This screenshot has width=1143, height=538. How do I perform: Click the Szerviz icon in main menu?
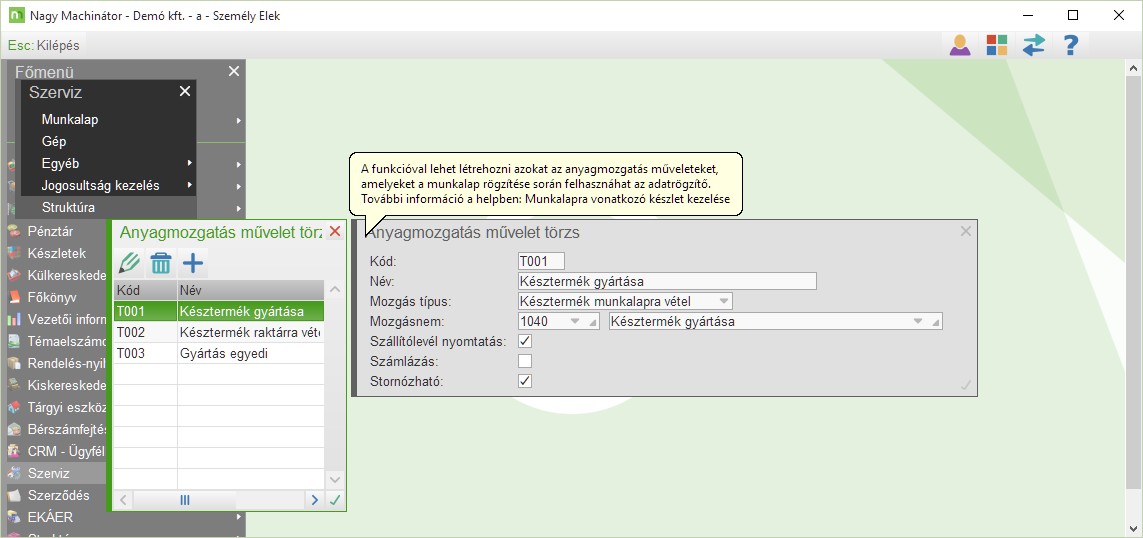(x=13, y=473)
